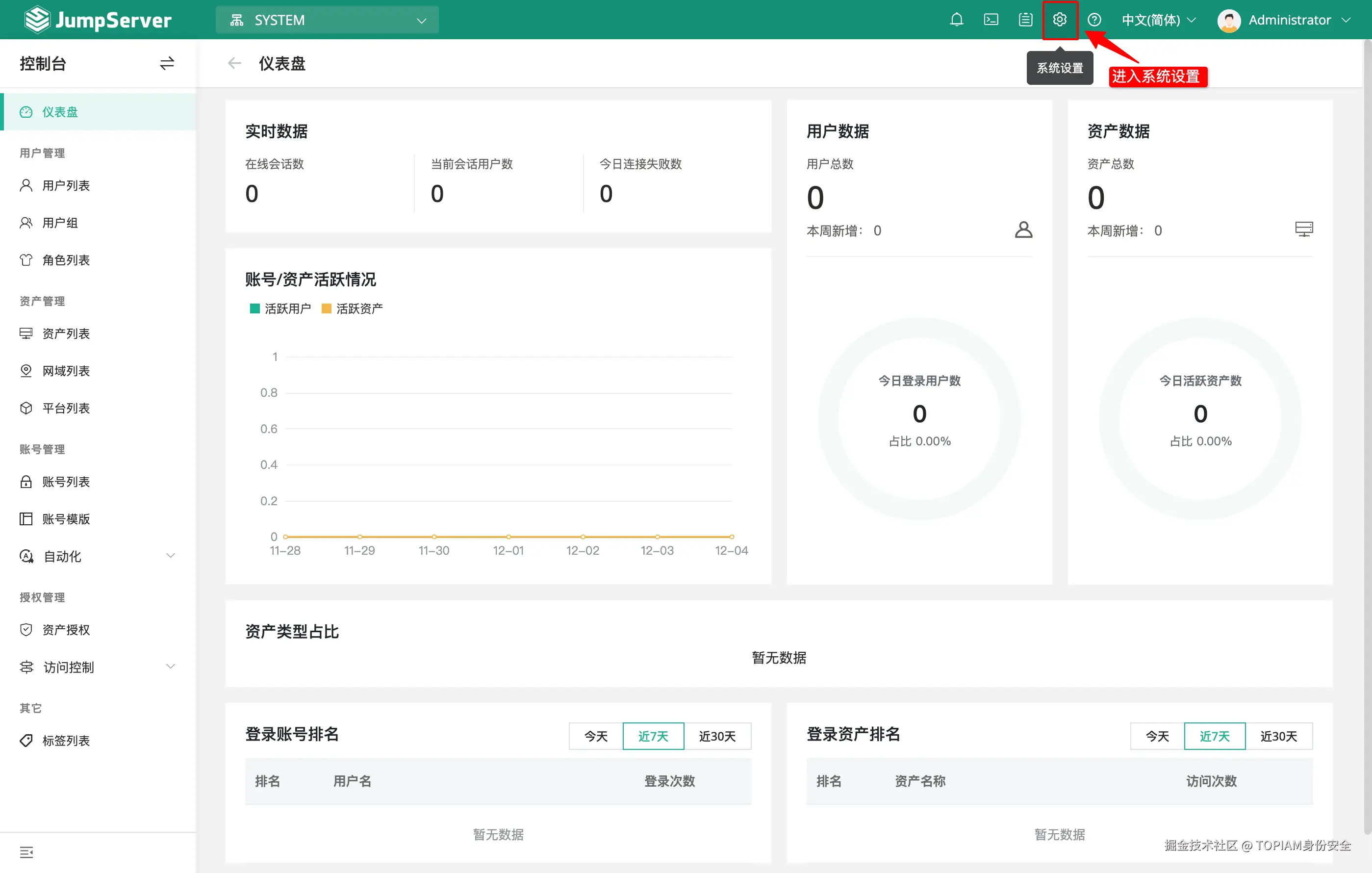Click the help question mark icon
Image resolution: width=1372 pixels, height=873 pixels.
(x=1094, y=20)
